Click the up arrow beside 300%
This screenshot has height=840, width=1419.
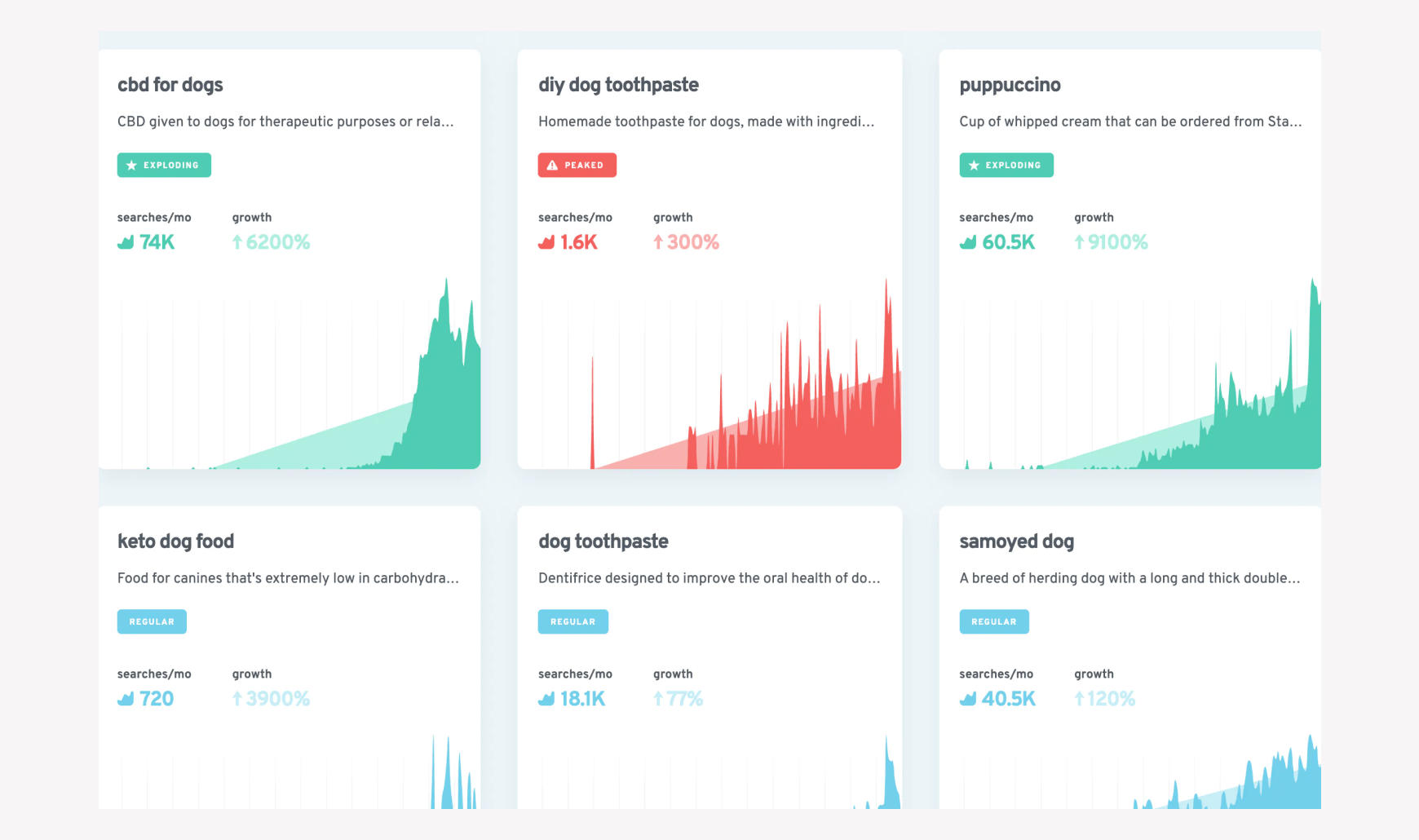[658, 242]
